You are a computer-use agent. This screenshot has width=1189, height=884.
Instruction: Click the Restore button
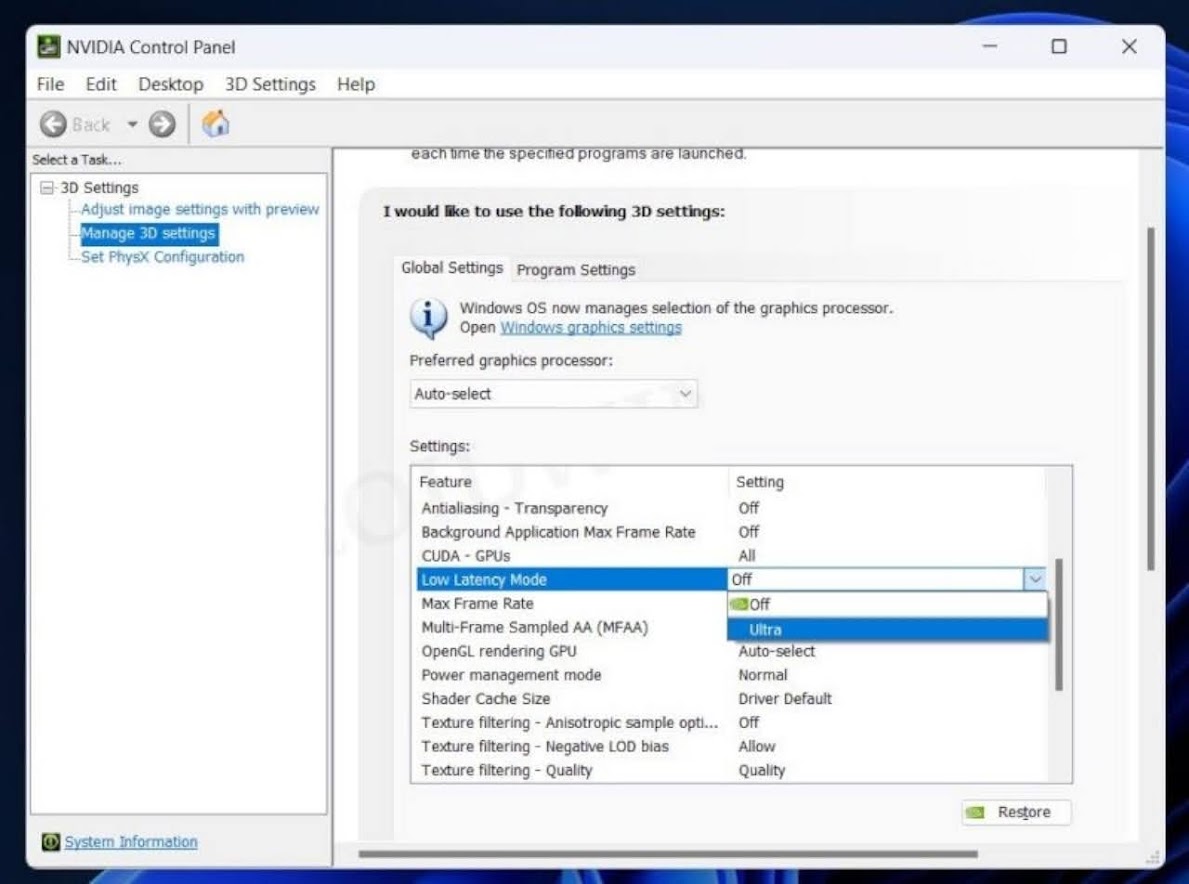[x=1016, y=813]
